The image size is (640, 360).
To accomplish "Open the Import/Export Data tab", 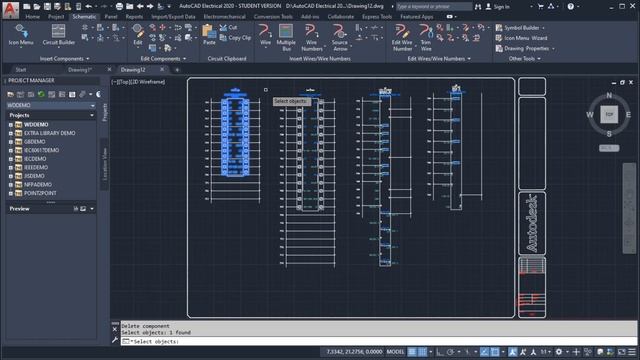I will coord(173,17).
